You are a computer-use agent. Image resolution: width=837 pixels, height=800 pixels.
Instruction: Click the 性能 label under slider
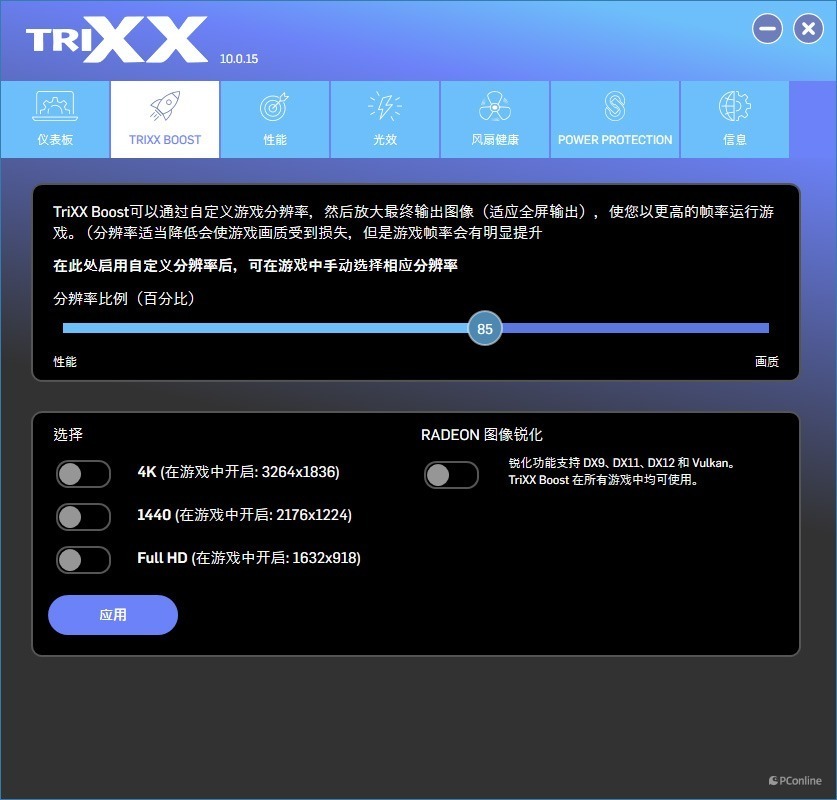click(x=65, y=362)
